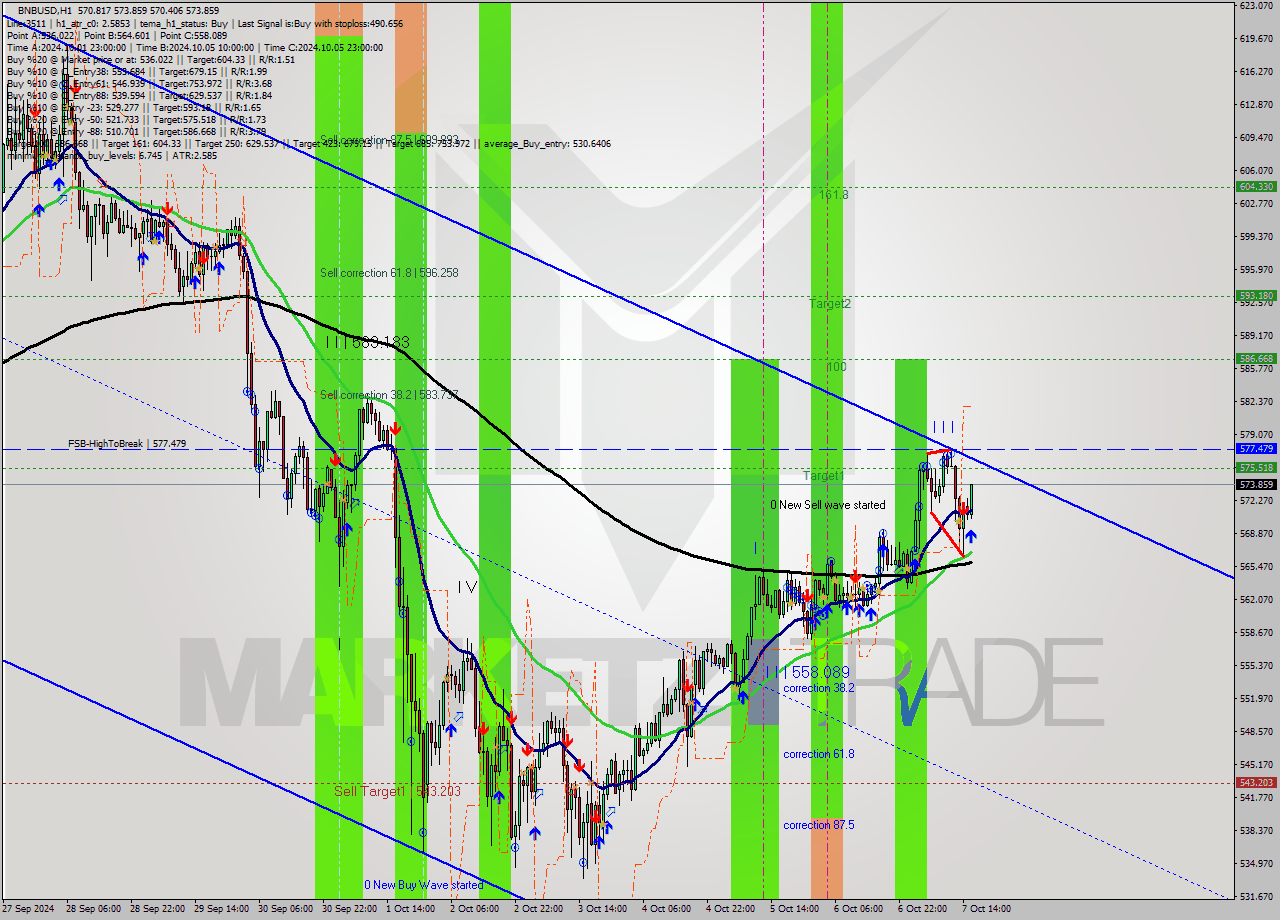Image resolution: width=1280 pixels, height=920 pixels.
Task: Click the 577.479 price tag on axis
Action: pyautogui.click(x=1256, y=449)
